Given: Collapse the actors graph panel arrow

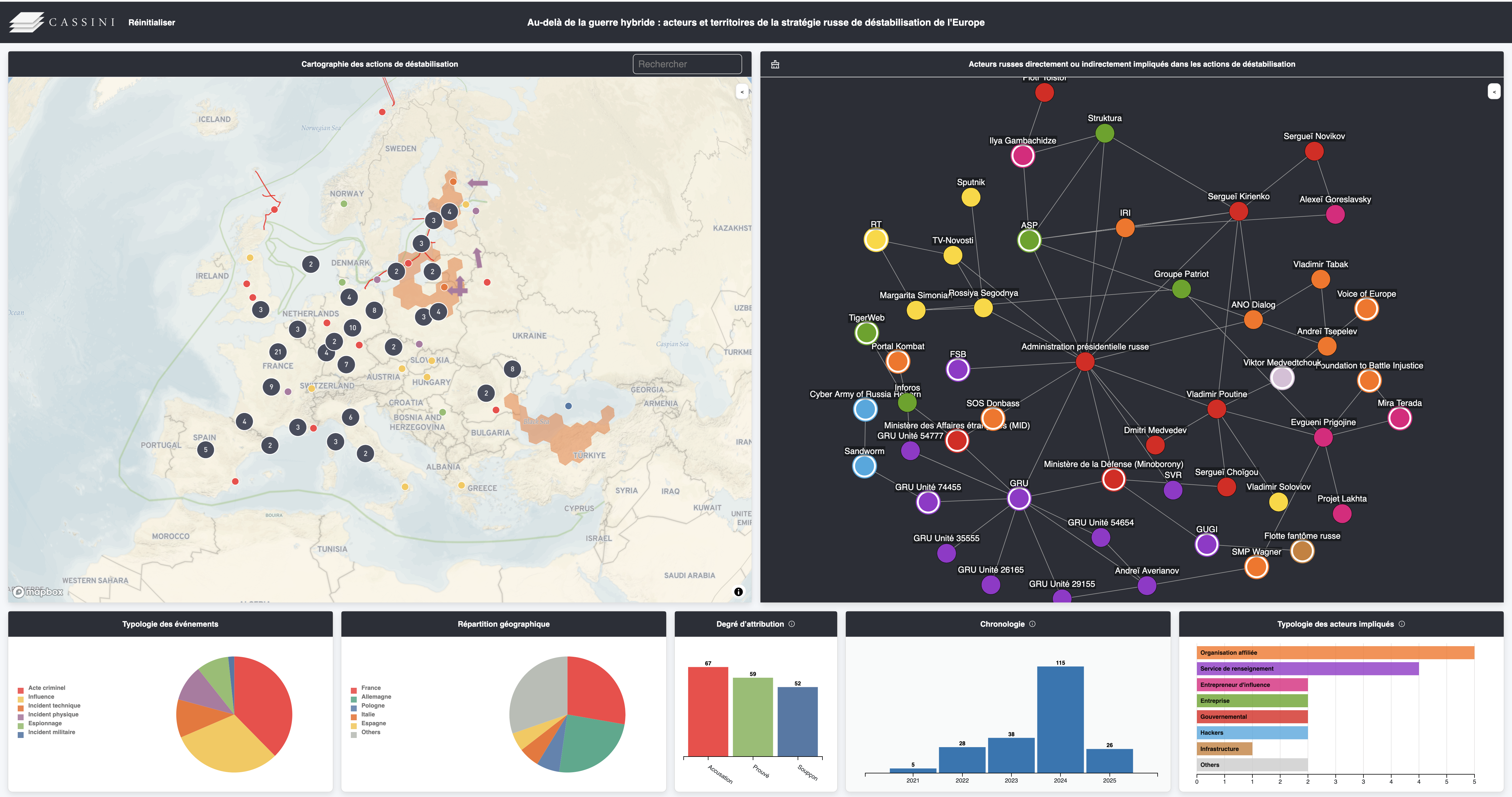Looking at the screenshot, I should [1494, 92].
